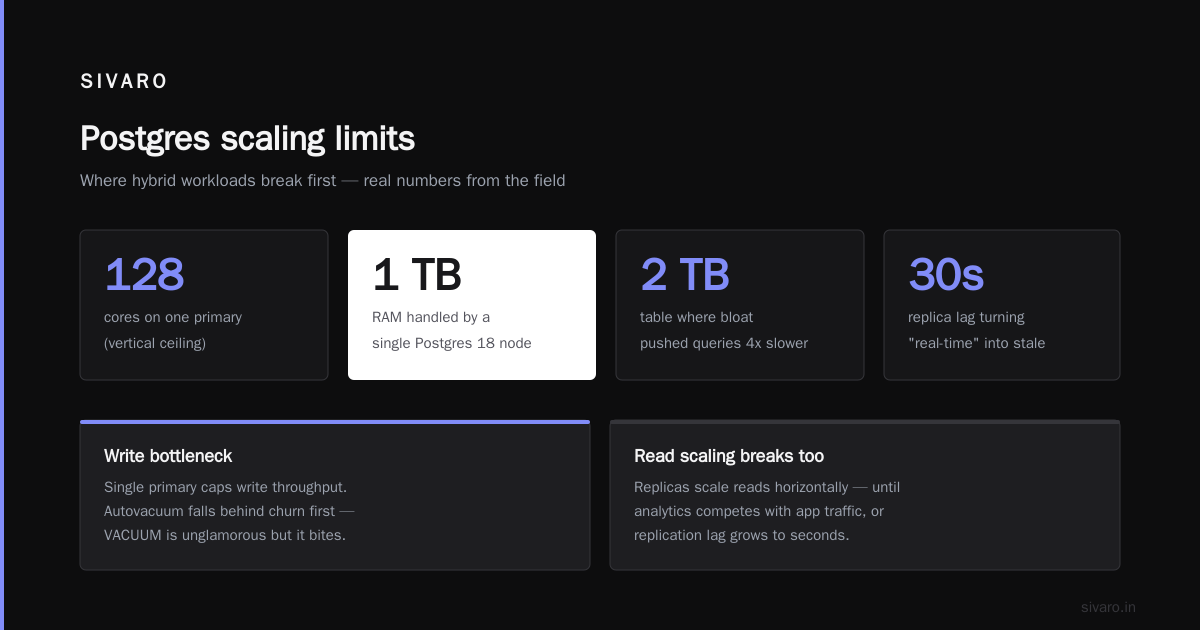Select the highlighted 1 TB RAM card

pos(472,305)
